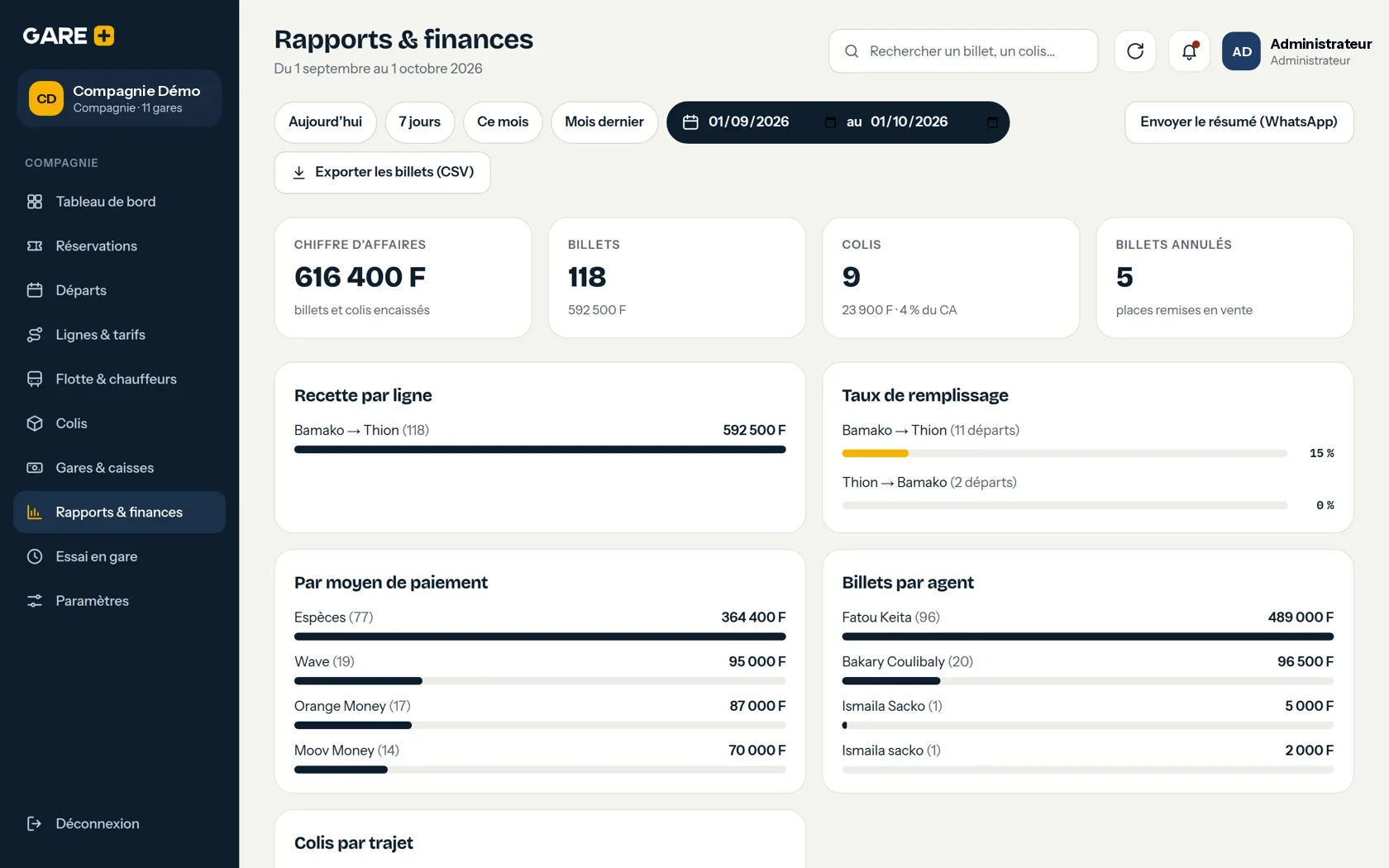Click Envoyer le résumé (WhatsApp)
Viewport: 1389px width, 868px height.
click(x=1239, y=122)
